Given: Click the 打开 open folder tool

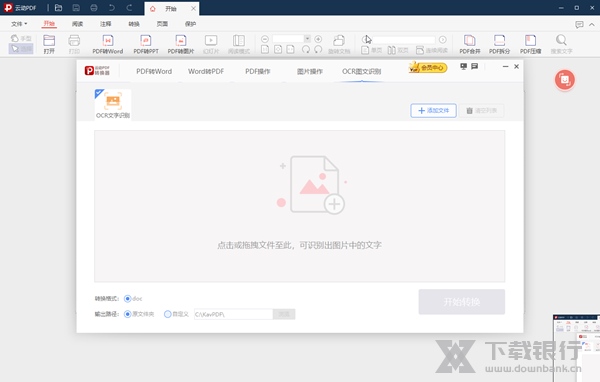Looking at the screenshot, I should [49, 44].
